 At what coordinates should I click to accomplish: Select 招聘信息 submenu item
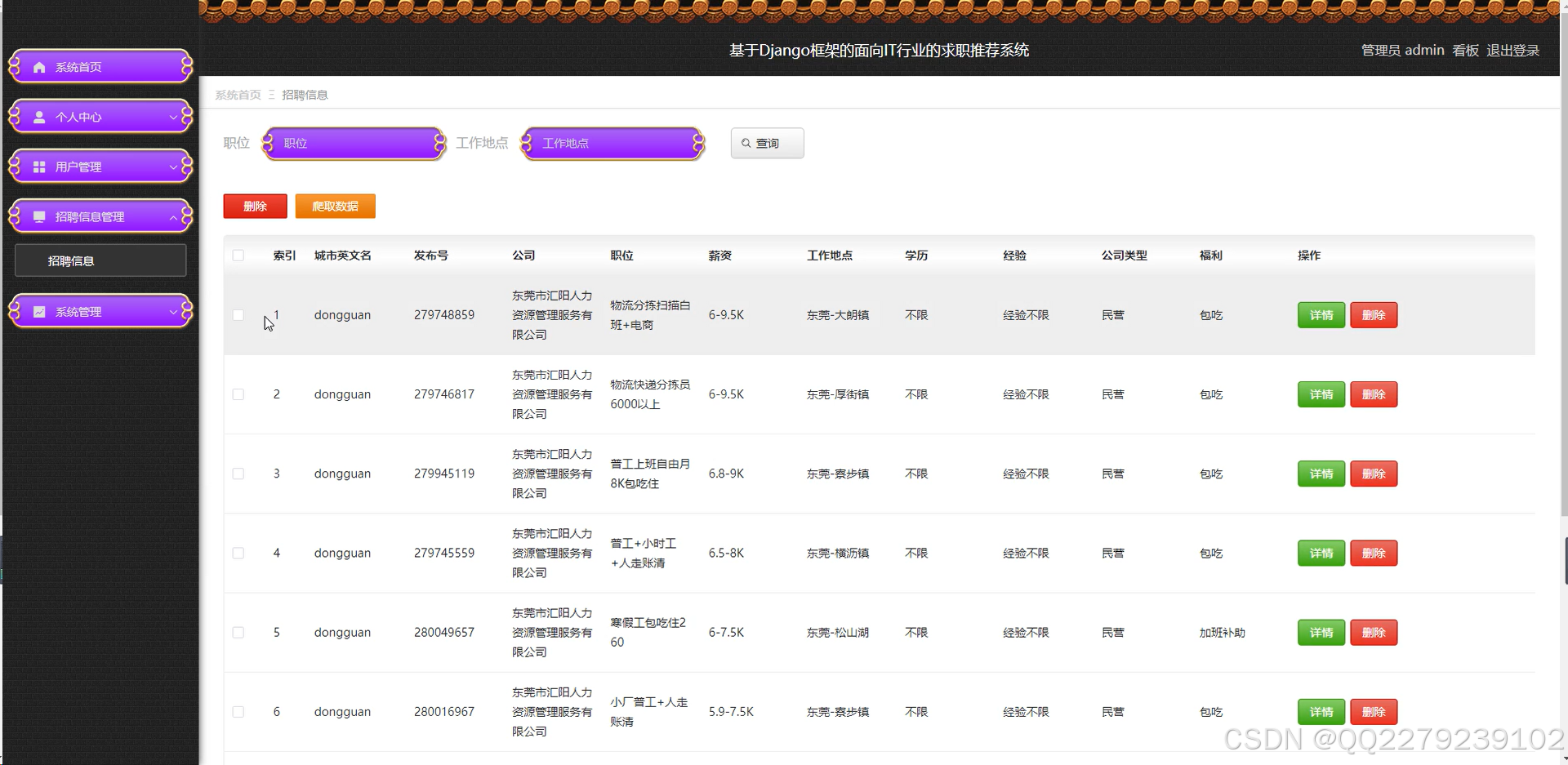pos(100,260)
